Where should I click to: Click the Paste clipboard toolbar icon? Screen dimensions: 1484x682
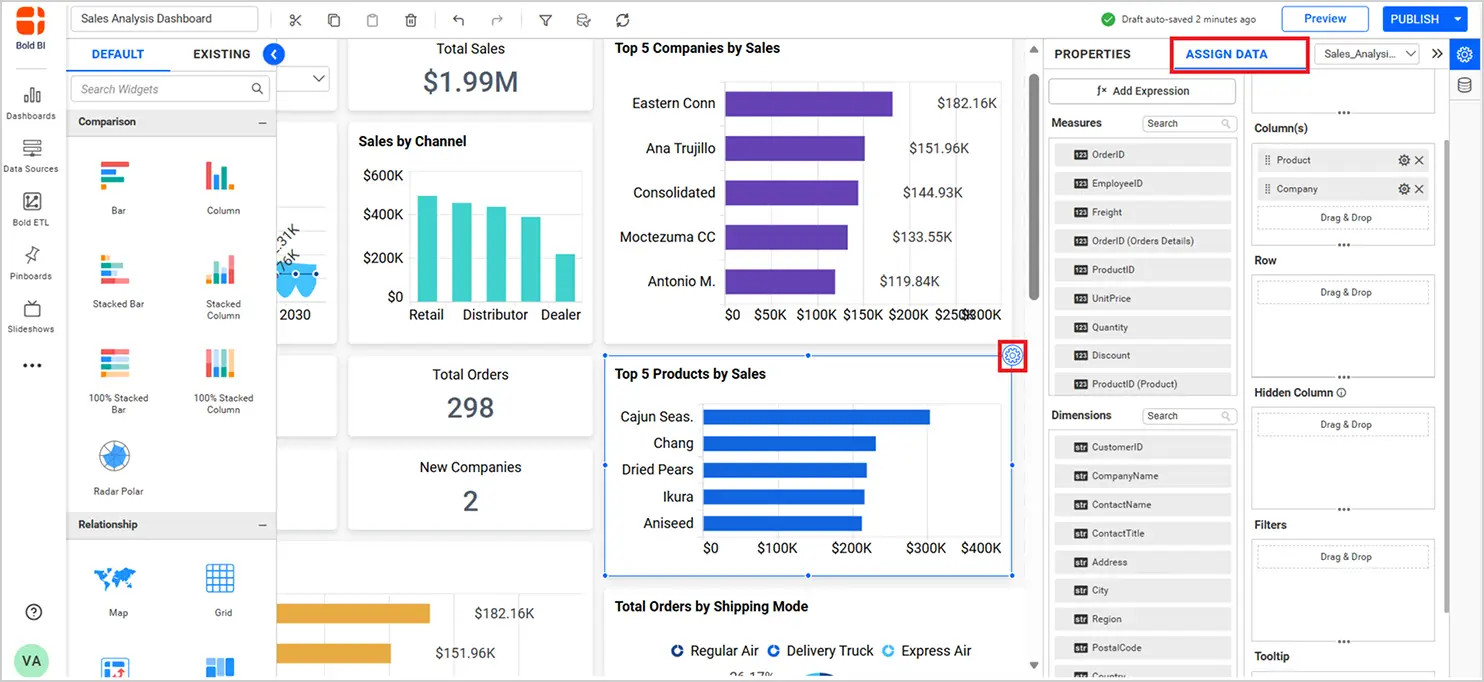[x=372, y=20]
